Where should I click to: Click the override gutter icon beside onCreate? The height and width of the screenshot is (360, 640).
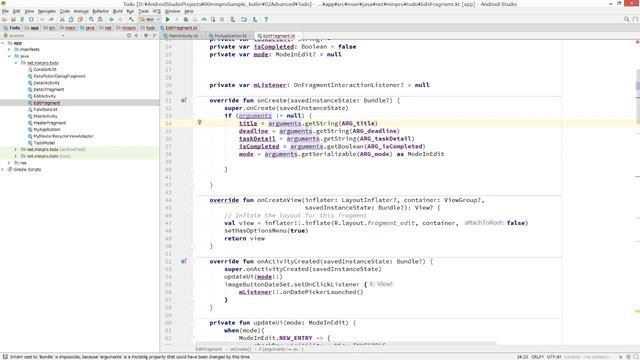[184, 100]
